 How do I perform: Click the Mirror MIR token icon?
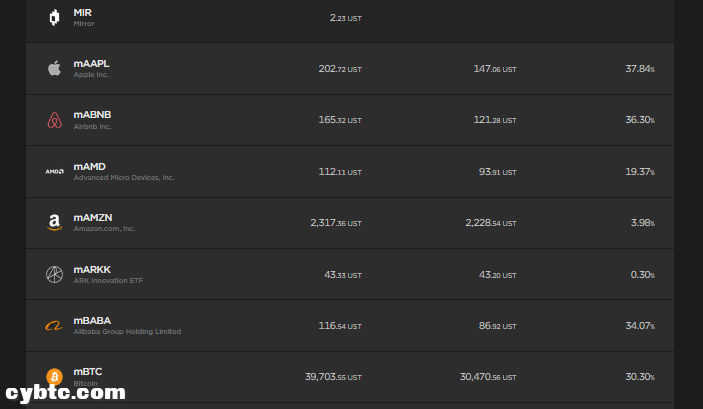[54, 17]
